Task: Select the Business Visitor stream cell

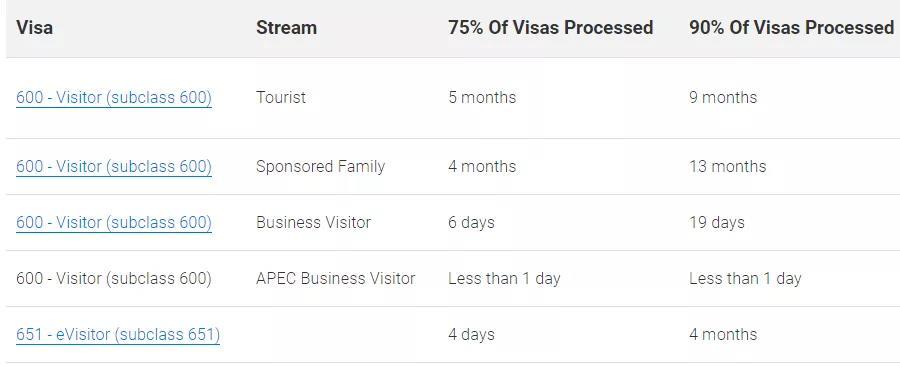Action: pos(313,223)
